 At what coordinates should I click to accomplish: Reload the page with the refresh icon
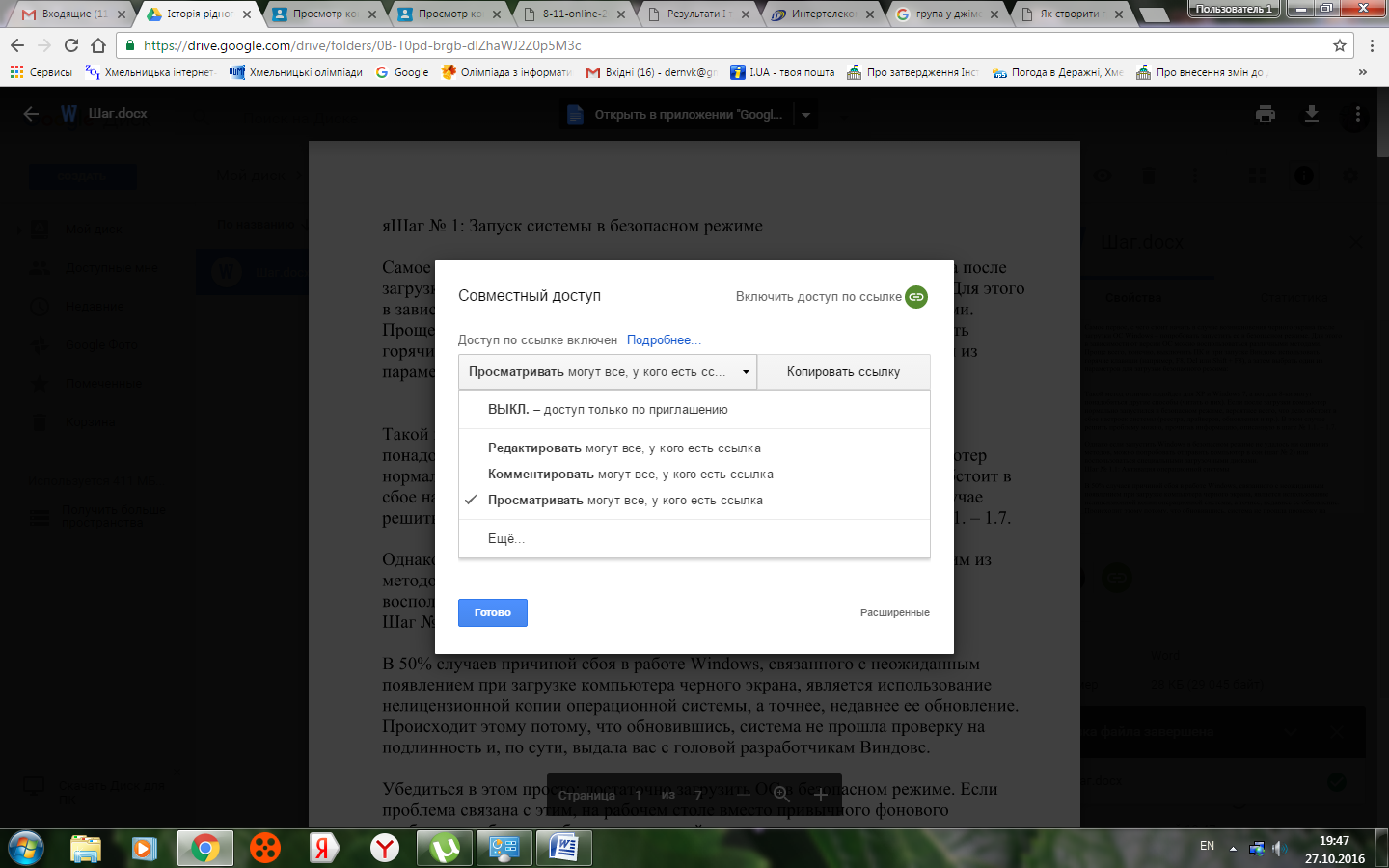pyautogui.click(x=71, y=45)
